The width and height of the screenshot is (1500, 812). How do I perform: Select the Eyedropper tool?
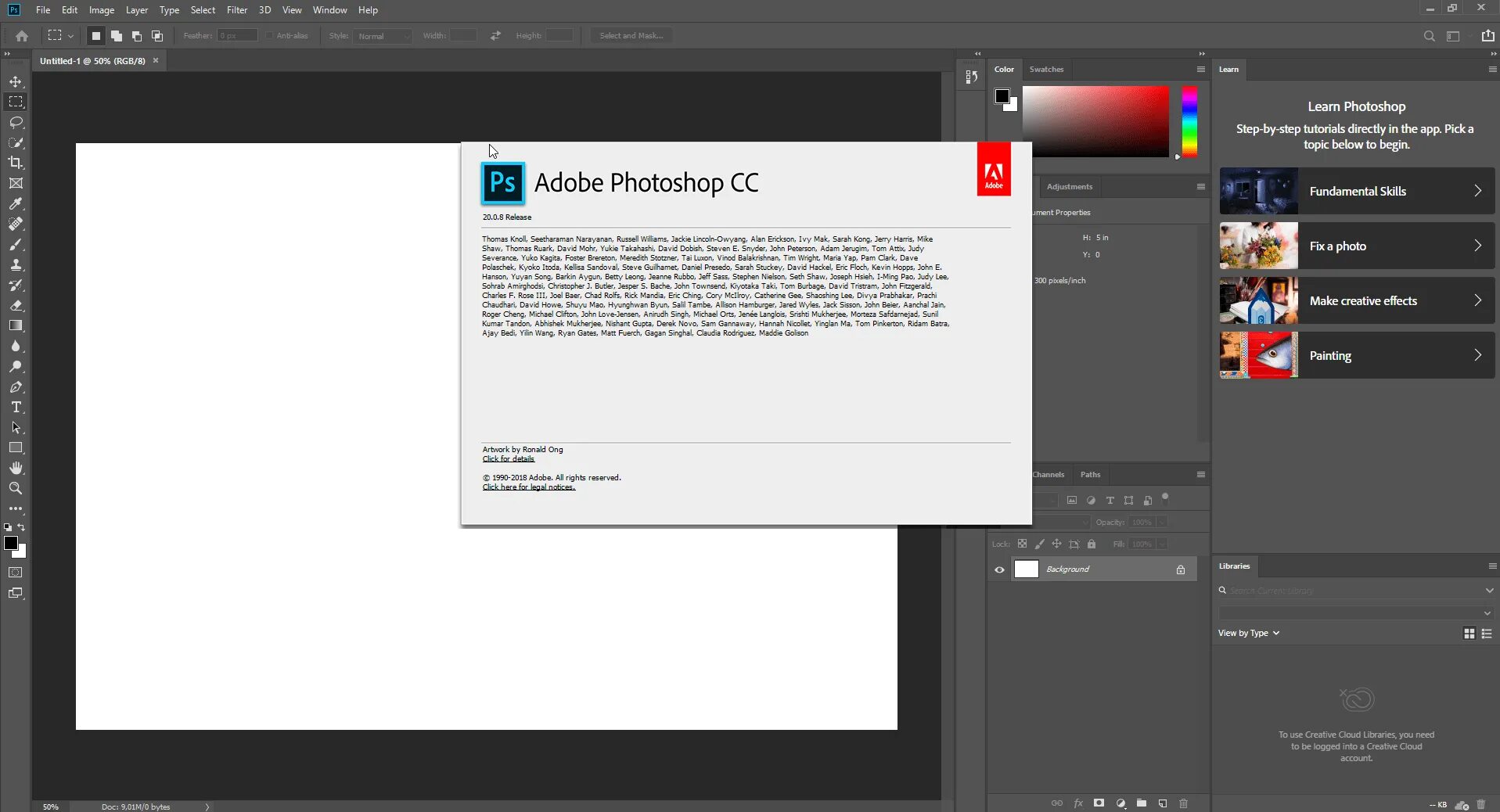pos(16,203)
